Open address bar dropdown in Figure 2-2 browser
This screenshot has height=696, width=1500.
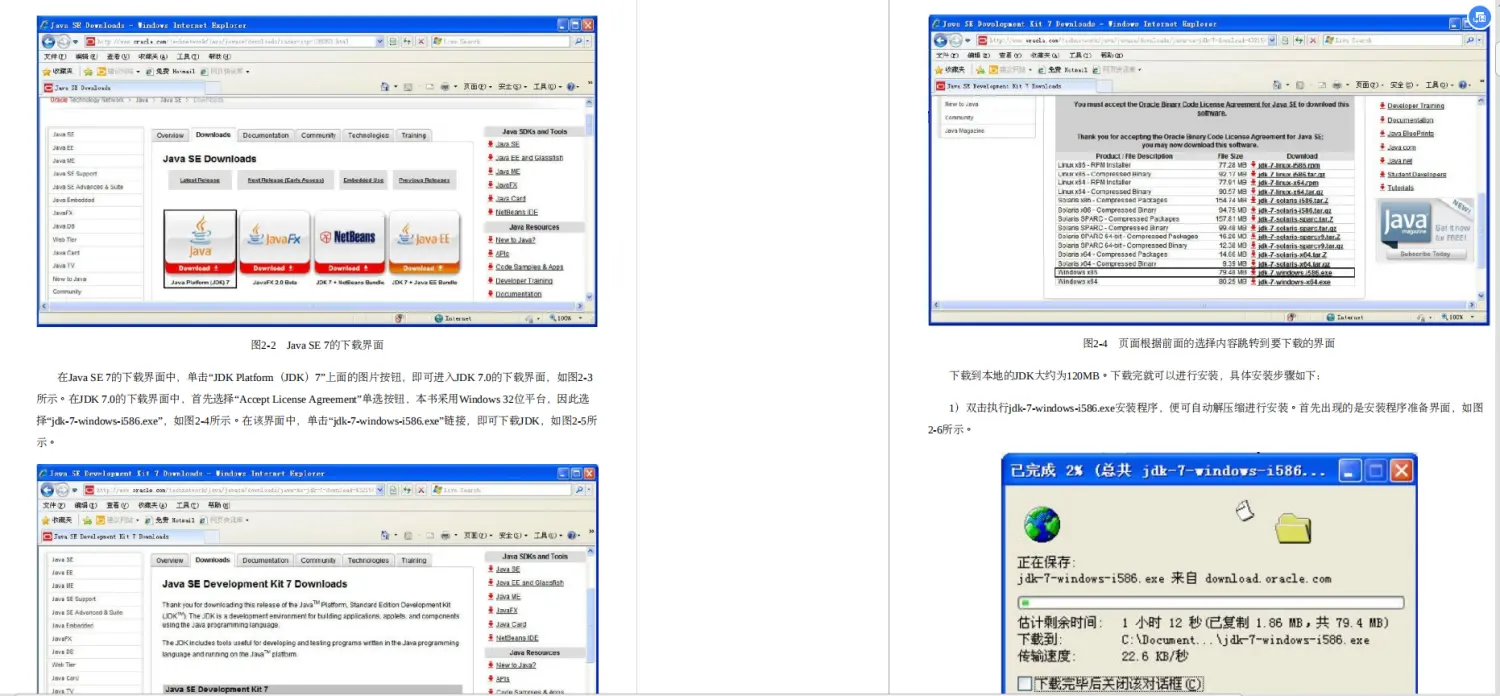pos(380,42)
